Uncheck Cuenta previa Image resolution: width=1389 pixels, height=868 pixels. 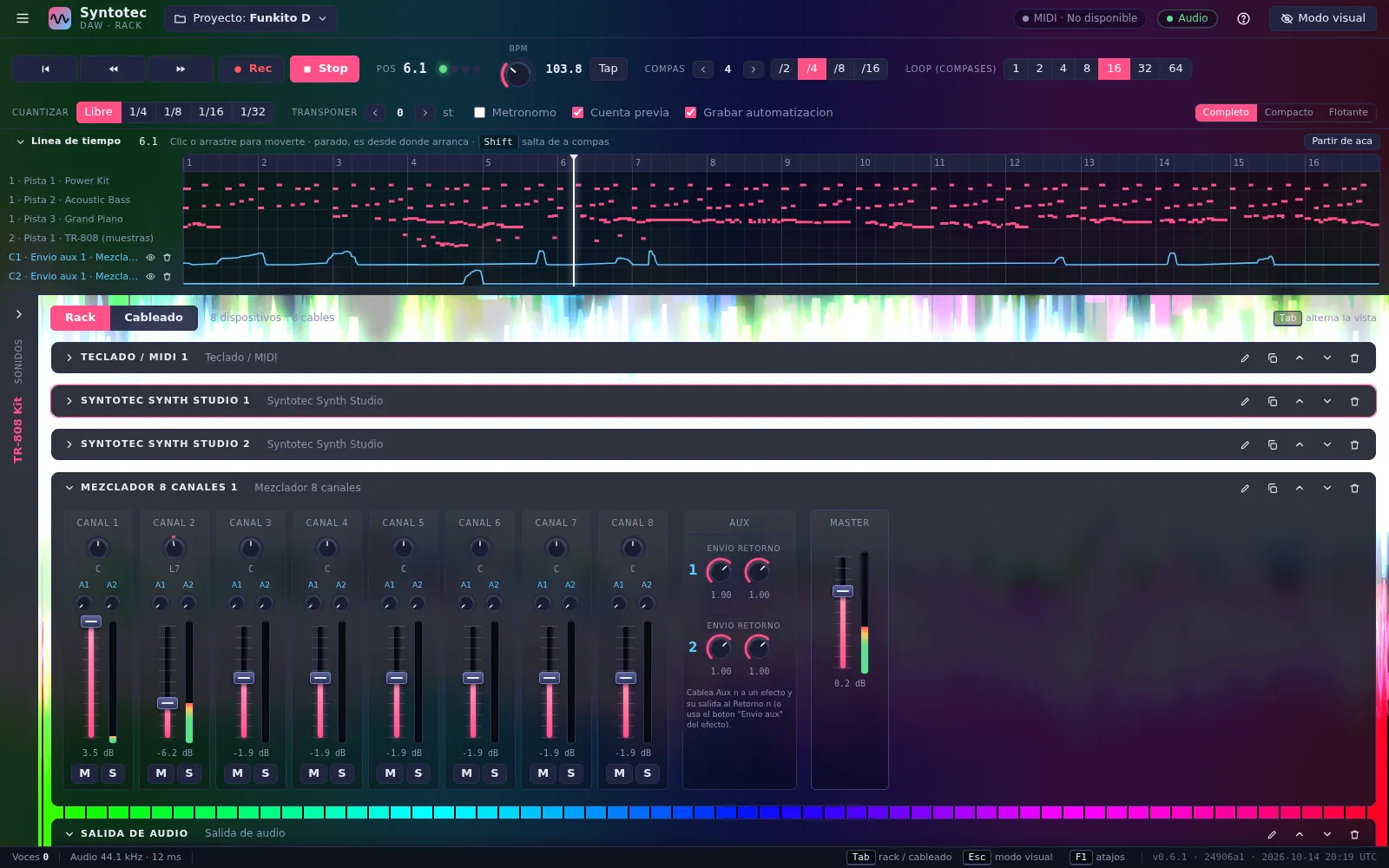(x=577, y=113)
